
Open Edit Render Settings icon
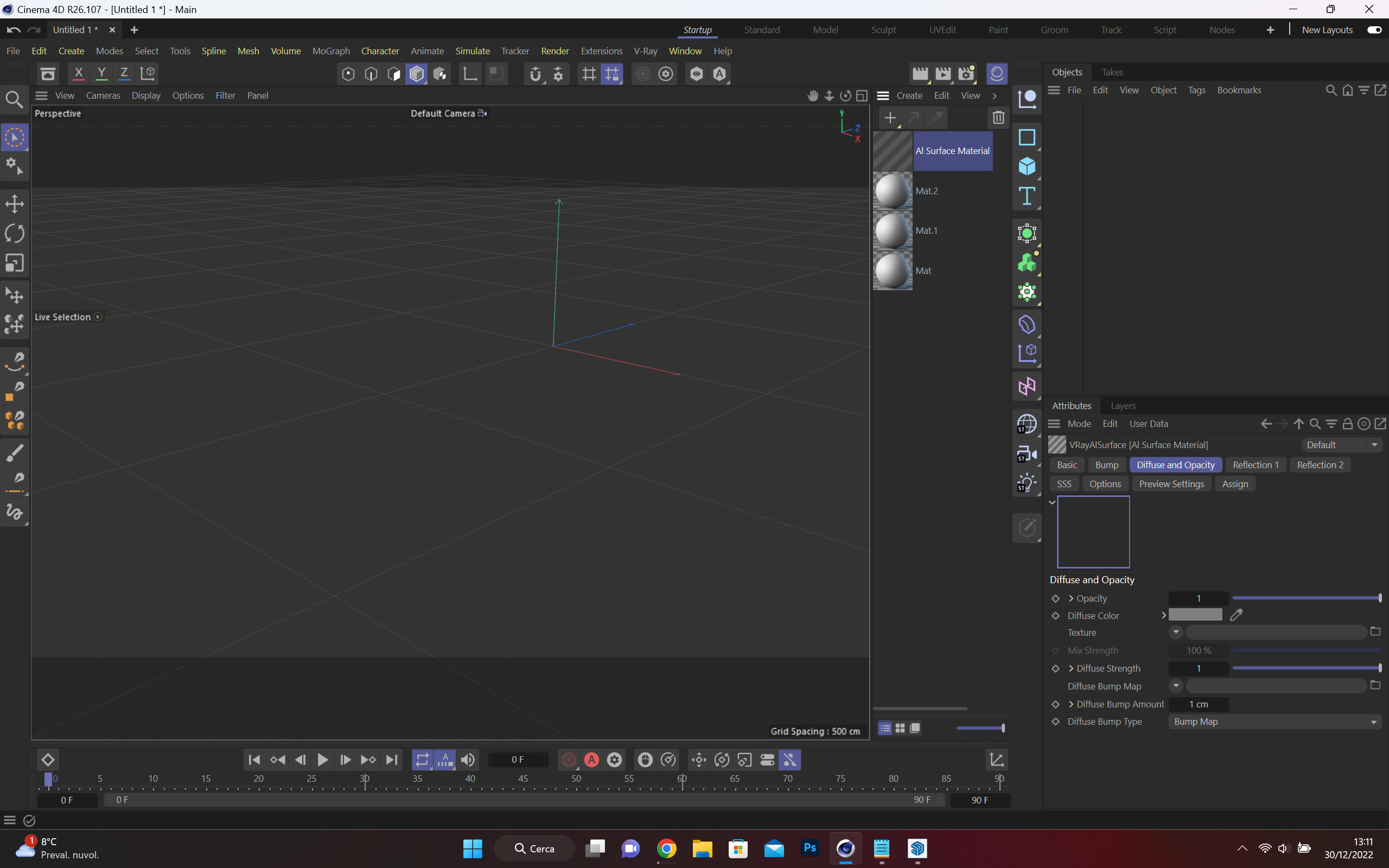tap(966, 74)
